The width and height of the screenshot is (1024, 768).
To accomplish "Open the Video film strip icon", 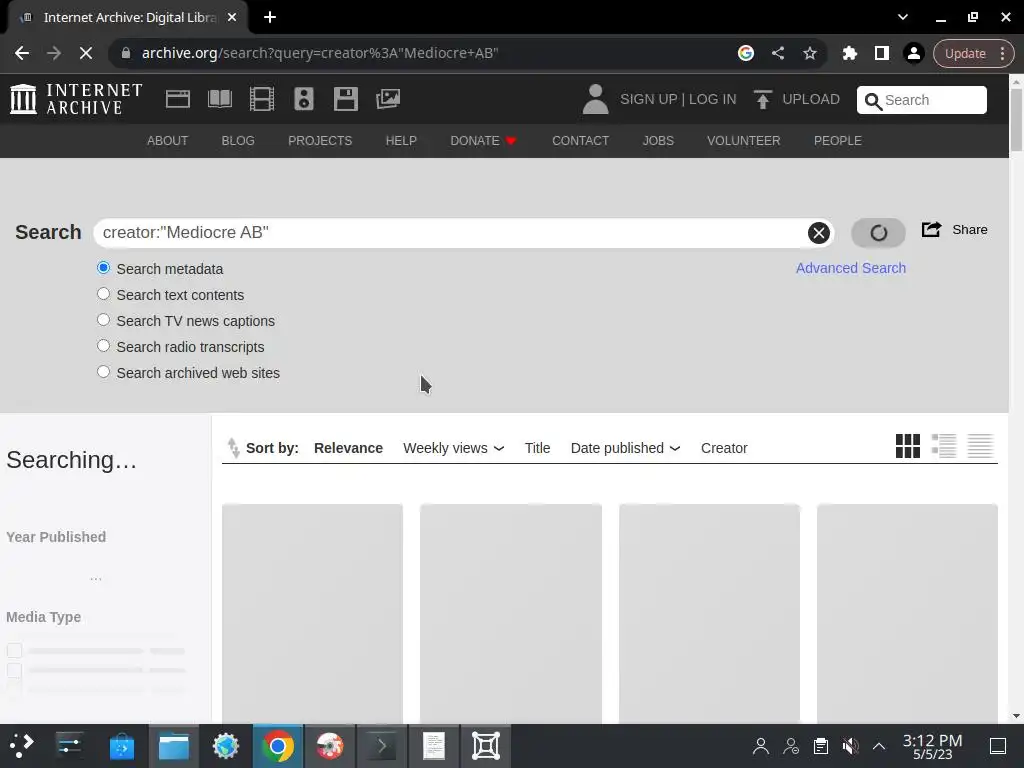I will 262,99.
